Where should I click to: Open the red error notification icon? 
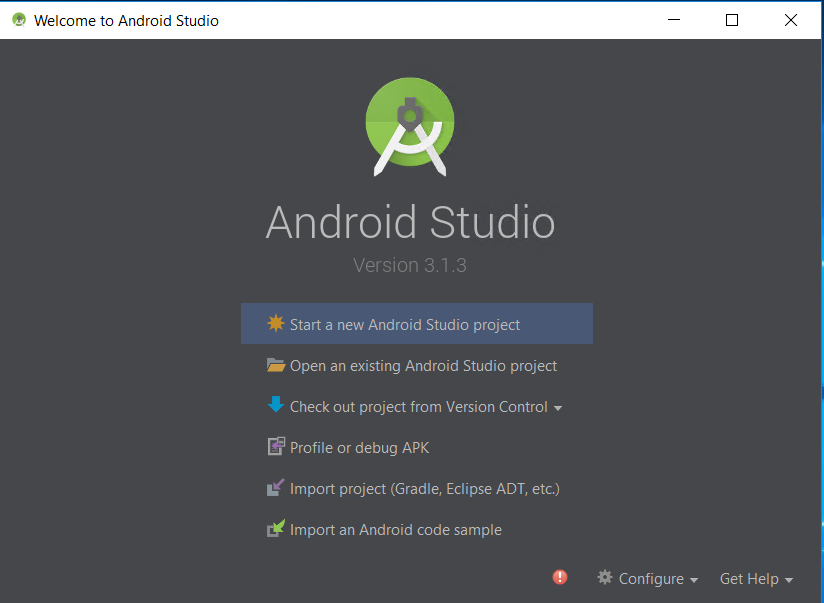click(x=560, y=577)
